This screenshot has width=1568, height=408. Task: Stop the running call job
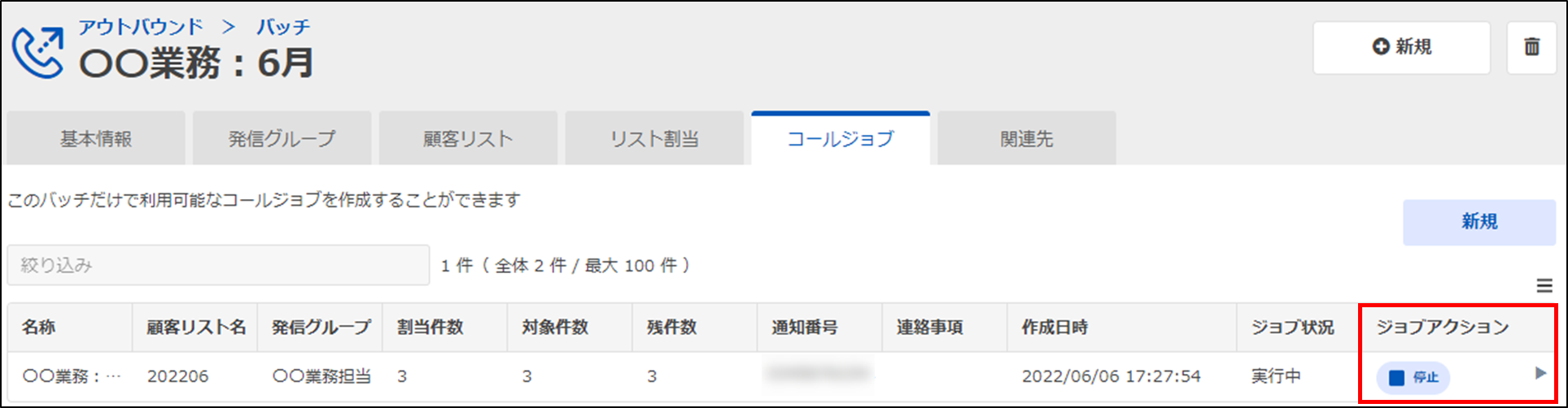click(1413, 378)
